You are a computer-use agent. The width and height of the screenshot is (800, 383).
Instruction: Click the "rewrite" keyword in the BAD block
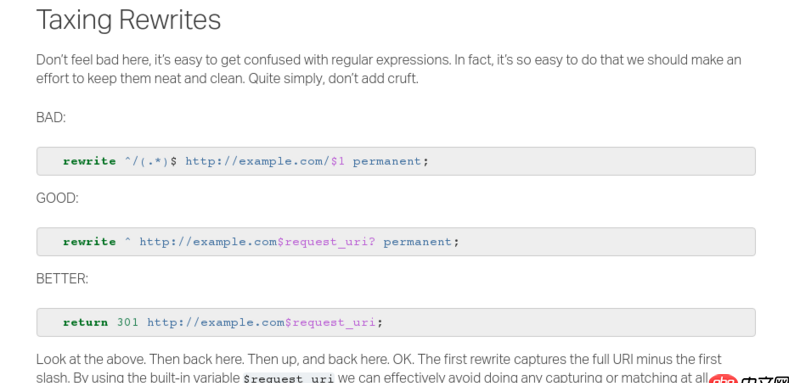point(89,161)
